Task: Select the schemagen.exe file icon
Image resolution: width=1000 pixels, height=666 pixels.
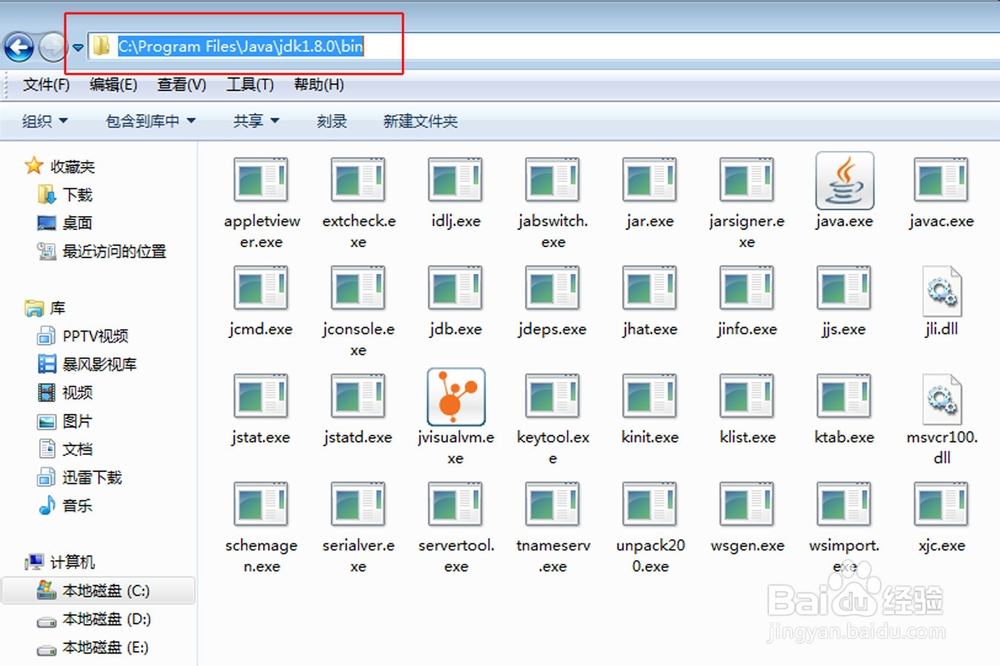Action: coord(261,503)
